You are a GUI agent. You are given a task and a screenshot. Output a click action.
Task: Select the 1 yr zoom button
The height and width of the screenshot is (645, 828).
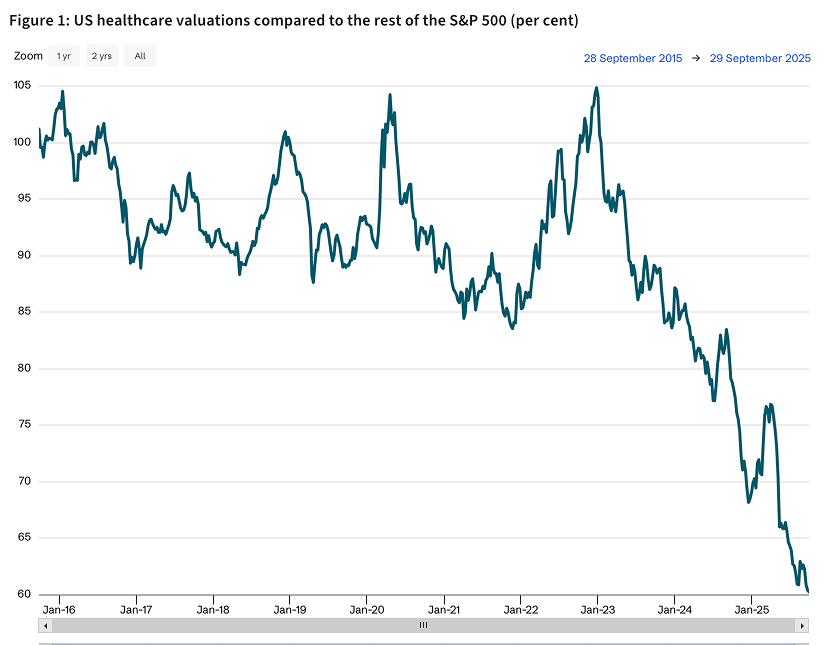pyautogui.click(x=62, y=56)
